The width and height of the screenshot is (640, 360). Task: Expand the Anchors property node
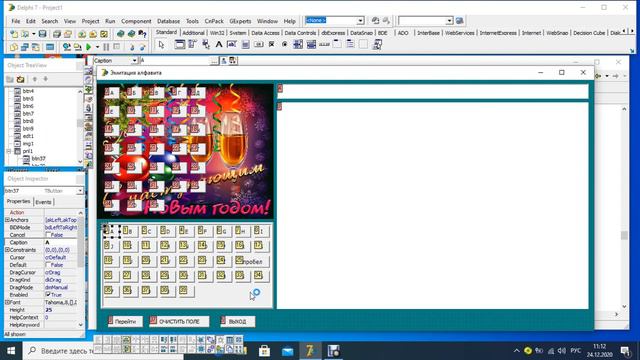tap(7, 220)
